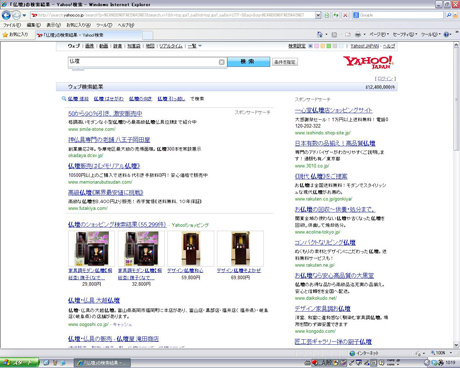Click the first quick launch icon beside スタート
This screenshot has height=368, width=460.
click(x=46, y=363)
